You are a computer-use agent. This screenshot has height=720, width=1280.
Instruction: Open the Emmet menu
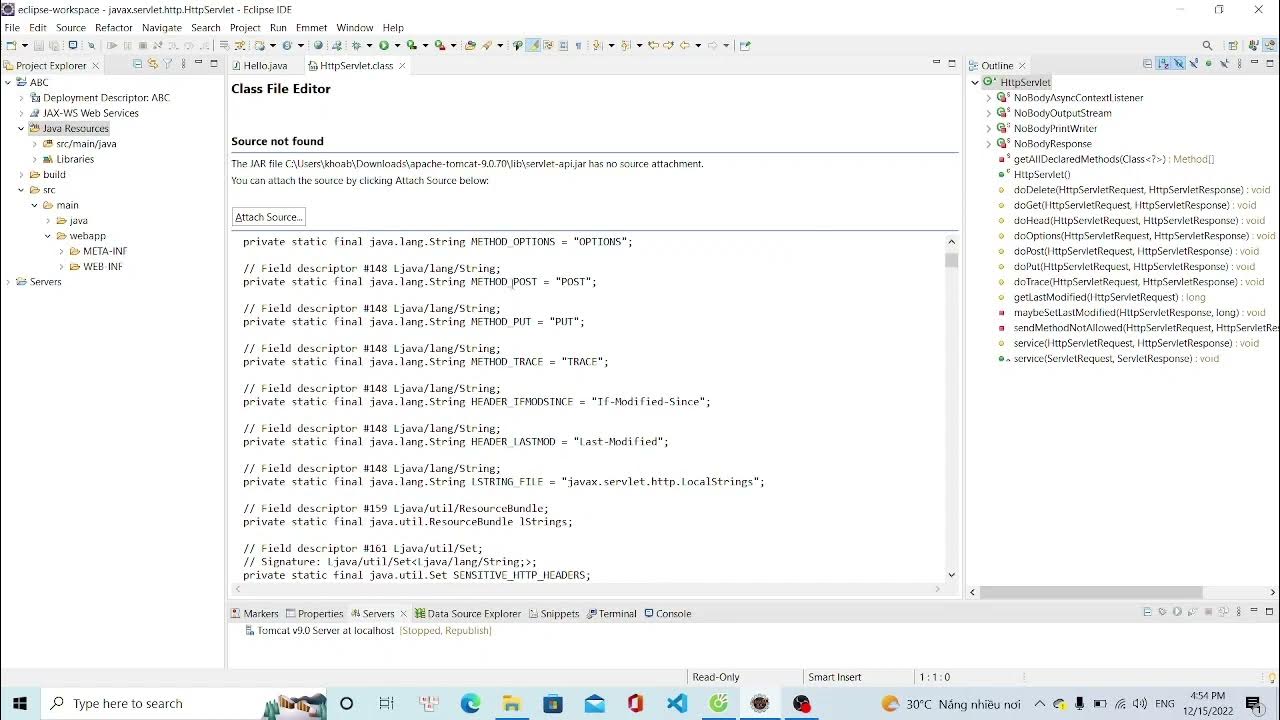311,28
